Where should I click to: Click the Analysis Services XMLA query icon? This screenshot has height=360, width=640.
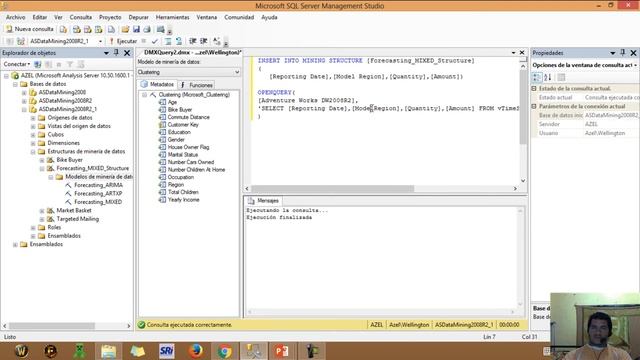click(x=99, y=29)
